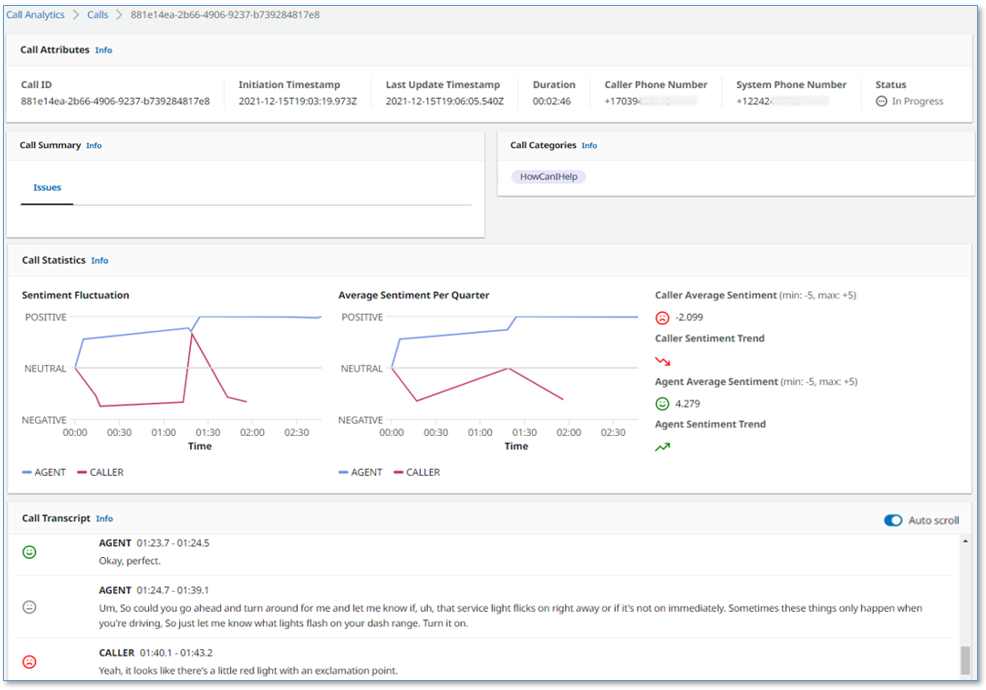Toggle the Auto scroll switch
The height and width of the screenshot is (690, 986).
(893, 520)
